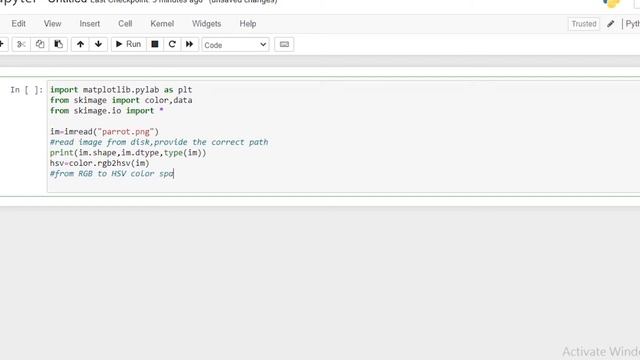Restart the kernel icon
The image size is (640, 360).
[172, 44]
